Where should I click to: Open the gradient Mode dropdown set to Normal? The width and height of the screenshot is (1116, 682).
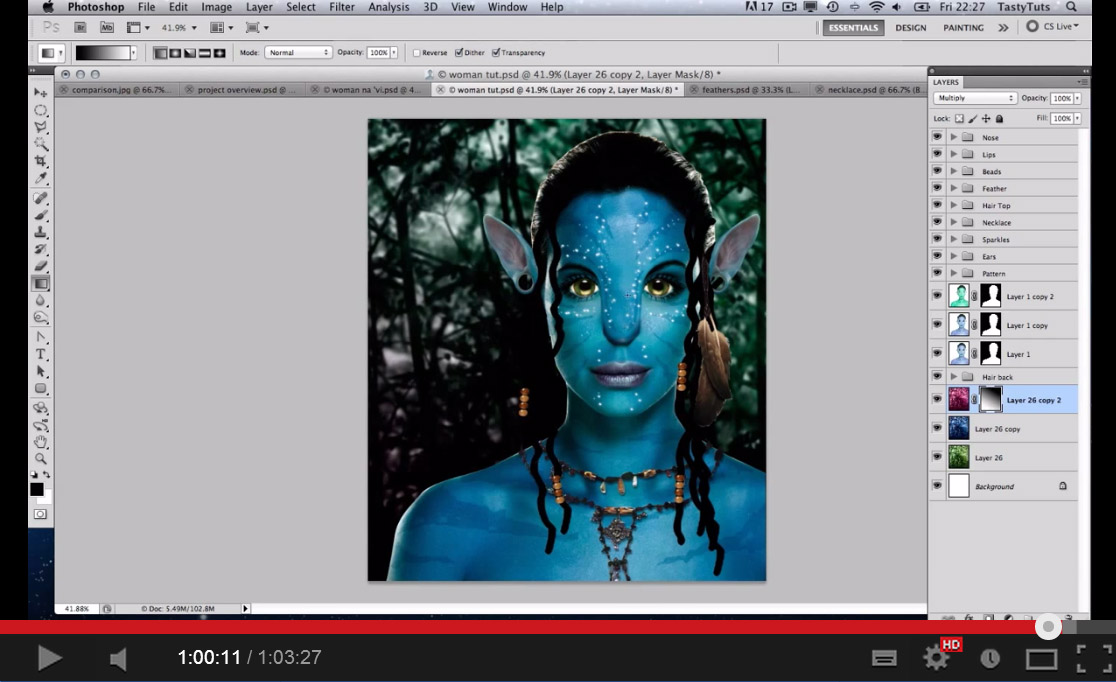tap(298, 53)
